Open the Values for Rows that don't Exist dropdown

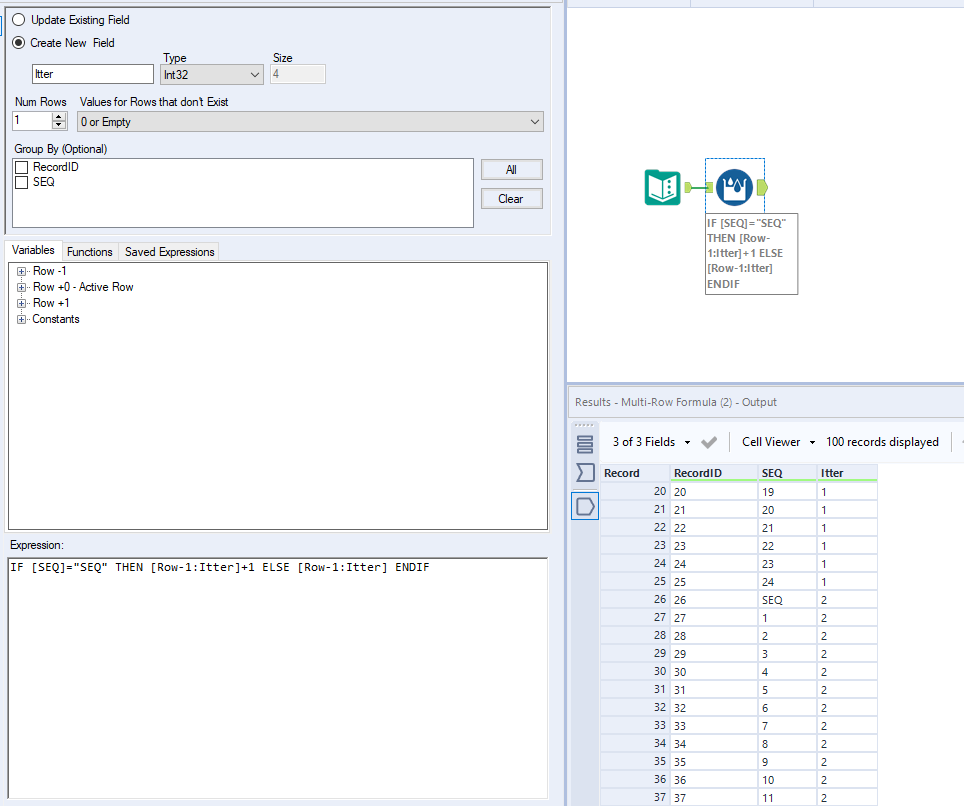[310, 122]
